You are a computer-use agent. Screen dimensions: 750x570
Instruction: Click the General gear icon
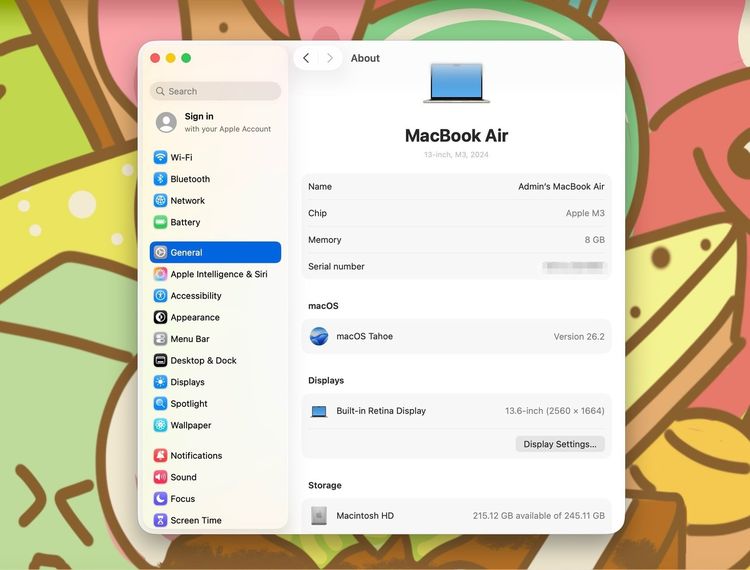[160, 252]
